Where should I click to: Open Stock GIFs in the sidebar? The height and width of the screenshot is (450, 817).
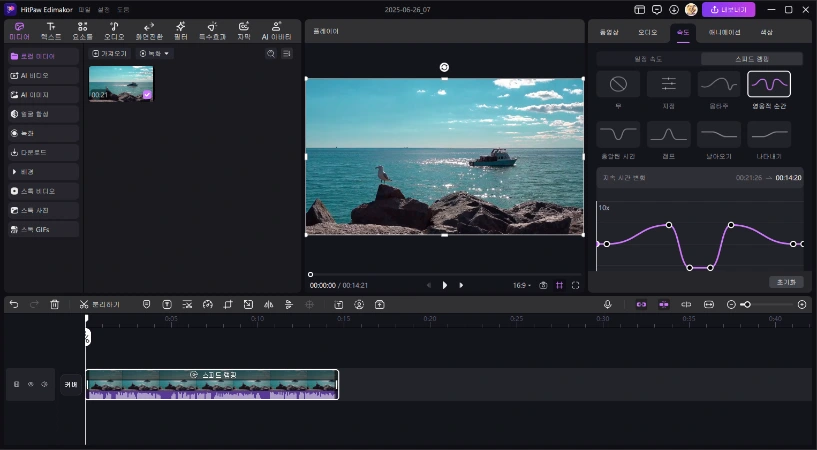pos(43,230)
